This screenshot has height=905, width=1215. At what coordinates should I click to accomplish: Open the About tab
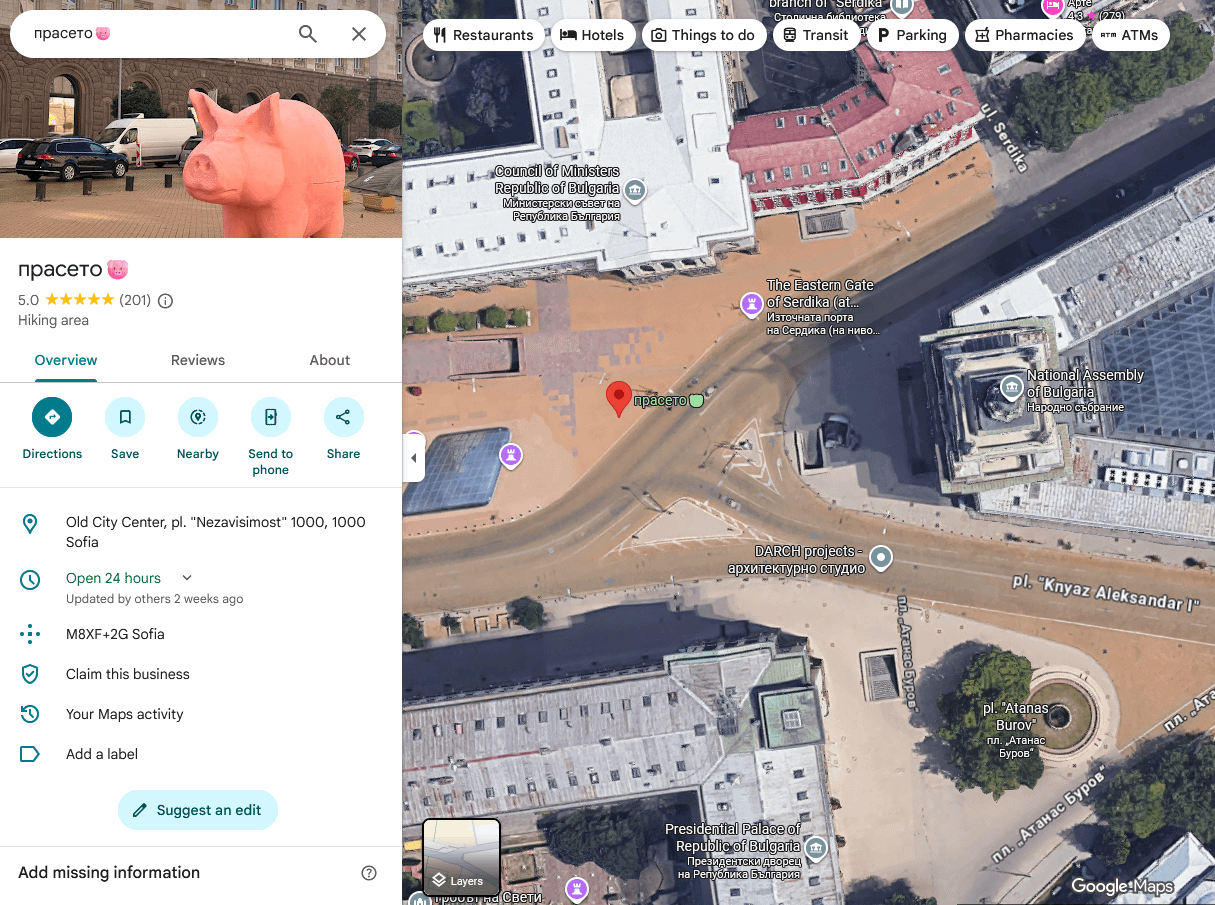[x=330, y=360]
